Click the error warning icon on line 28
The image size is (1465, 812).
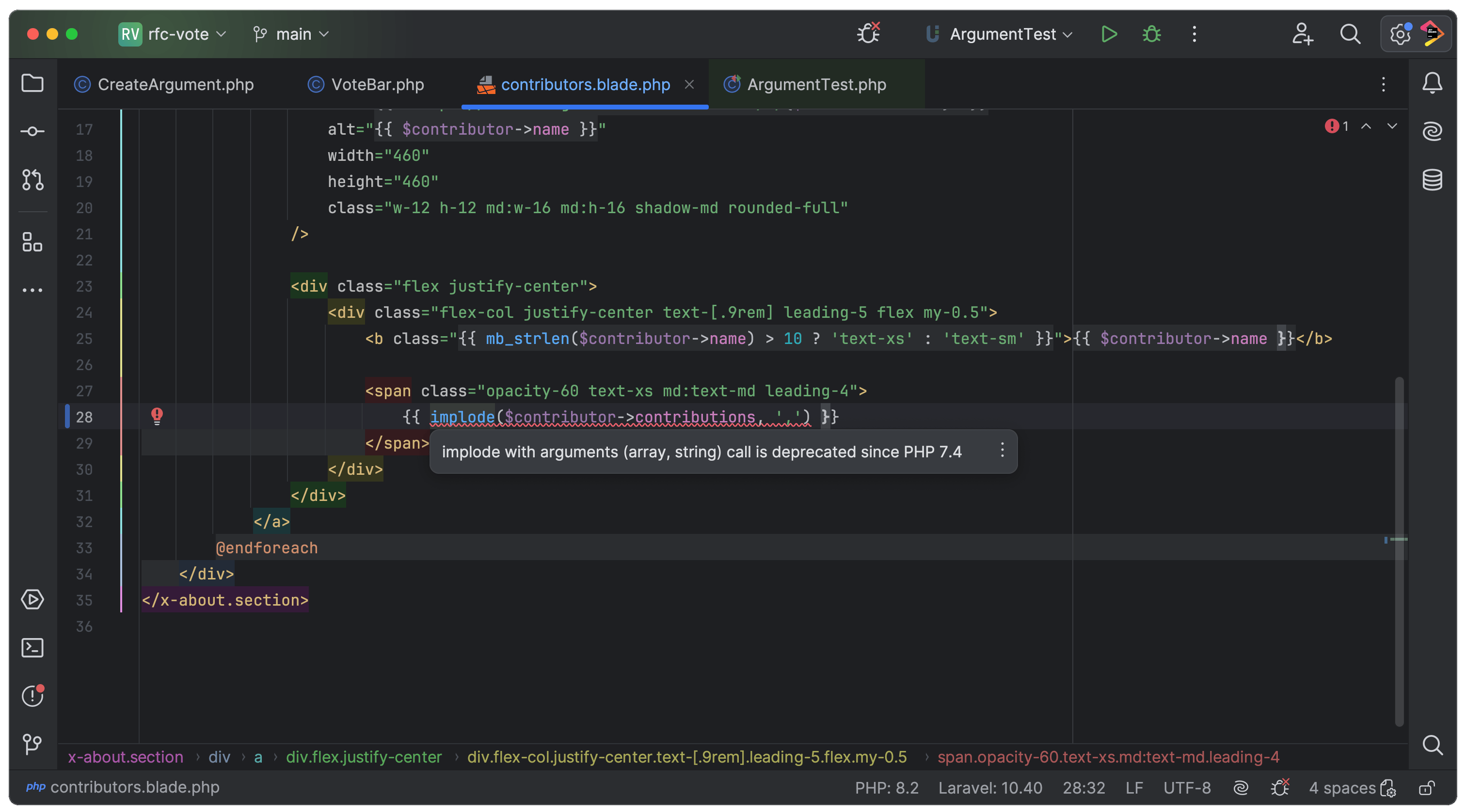(157, 416)
